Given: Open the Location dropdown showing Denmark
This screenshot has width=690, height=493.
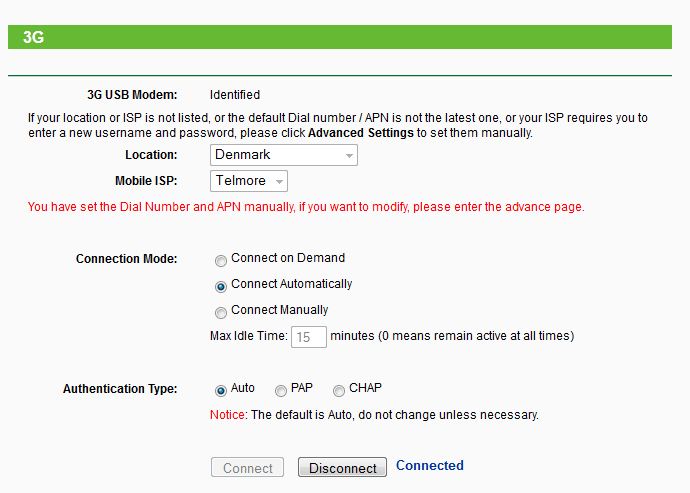Looking at the screenshot, I should pyautogui.click(x=284, y=155).
